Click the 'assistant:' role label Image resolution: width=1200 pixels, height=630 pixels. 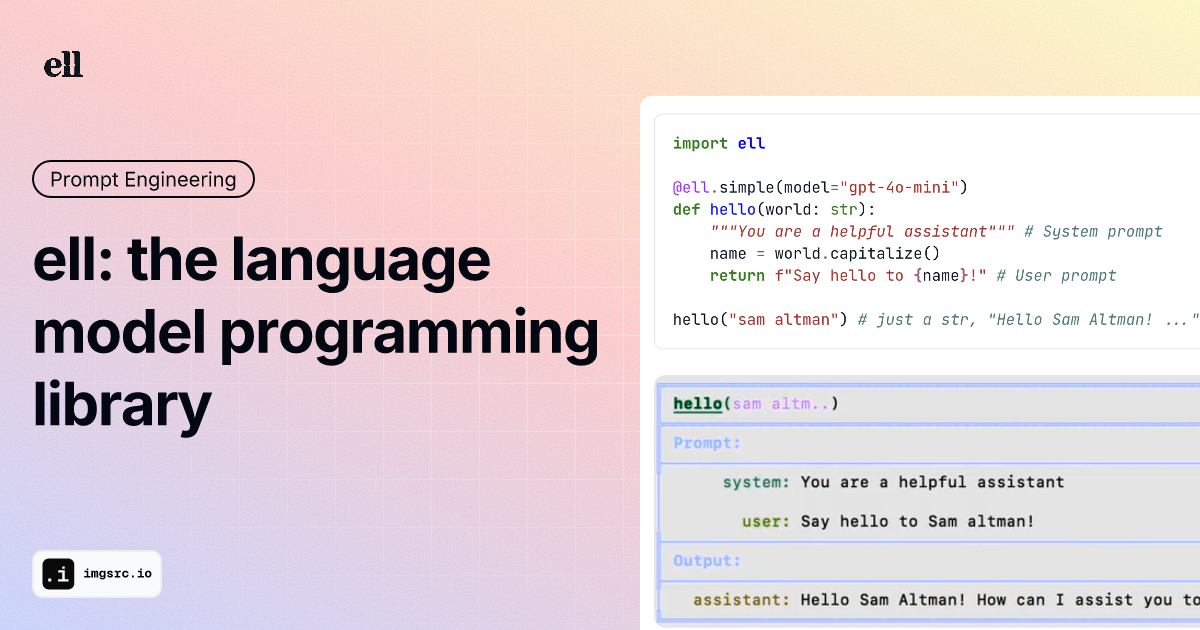[742, 600]
